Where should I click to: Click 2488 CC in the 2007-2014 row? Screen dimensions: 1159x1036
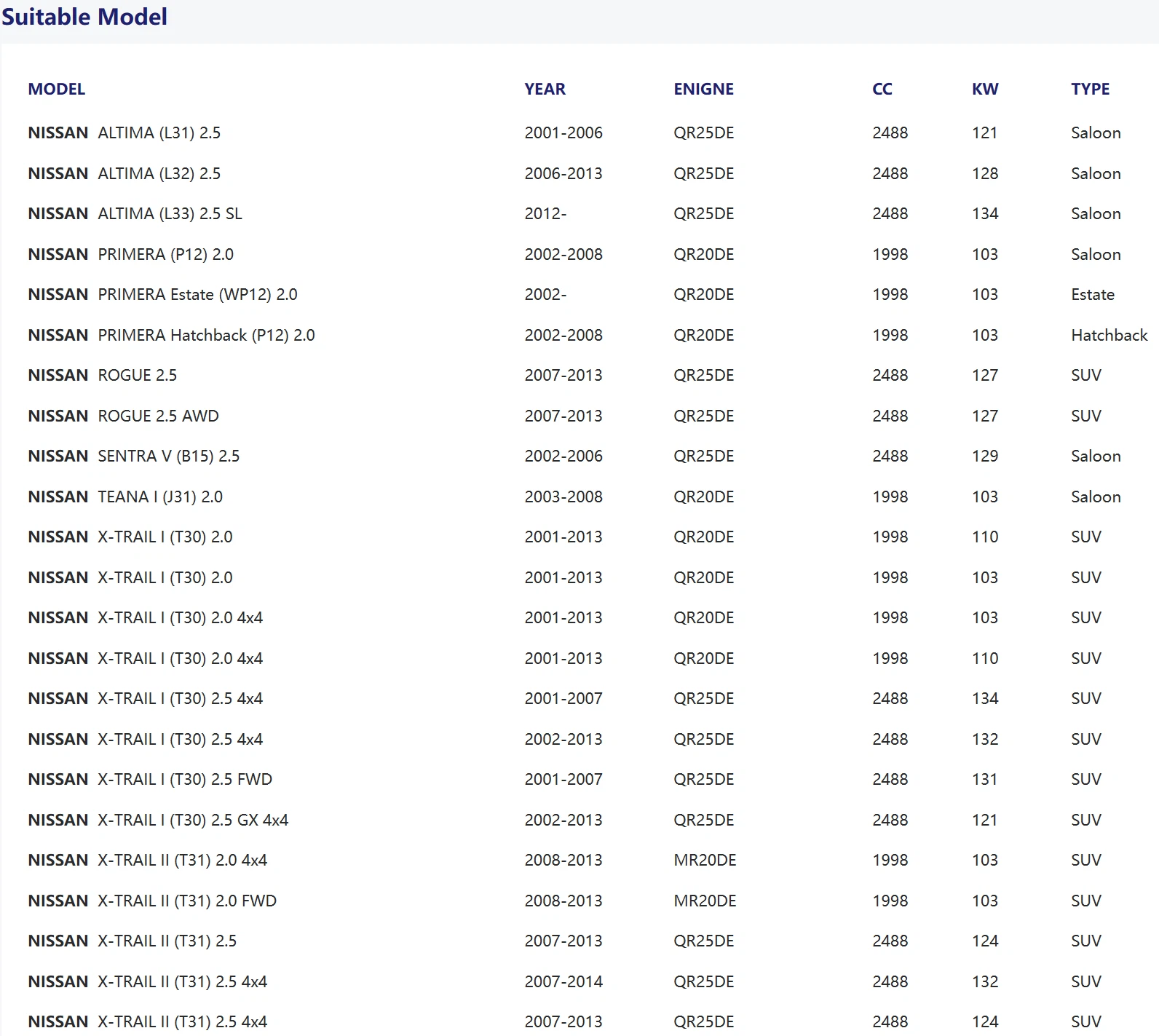pyautogui.click(x=890, y=981)
